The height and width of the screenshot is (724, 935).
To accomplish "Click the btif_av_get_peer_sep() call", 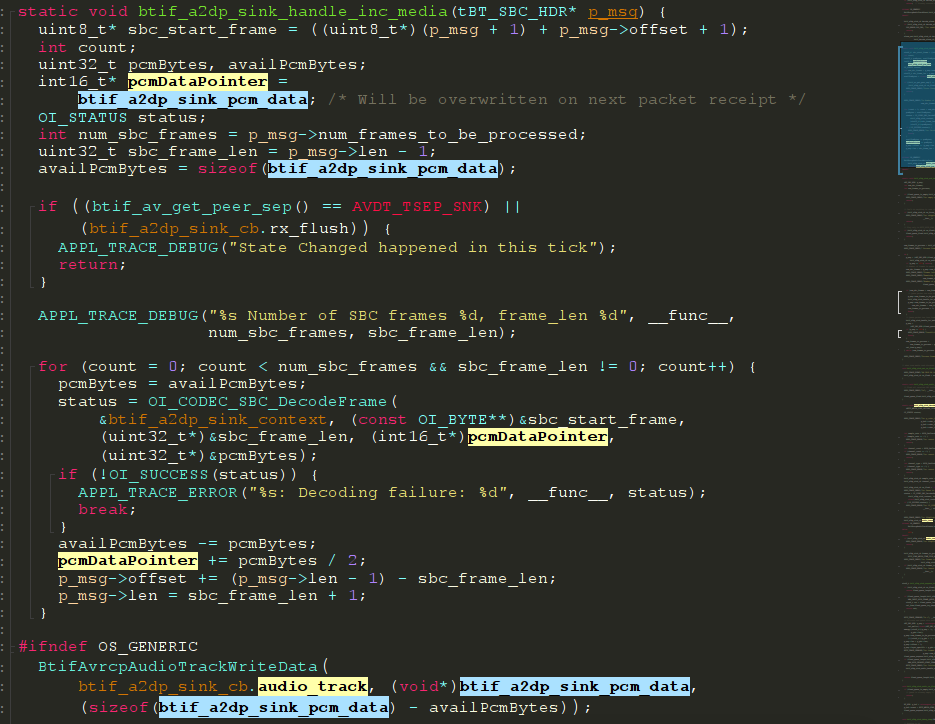I will 200,206.
